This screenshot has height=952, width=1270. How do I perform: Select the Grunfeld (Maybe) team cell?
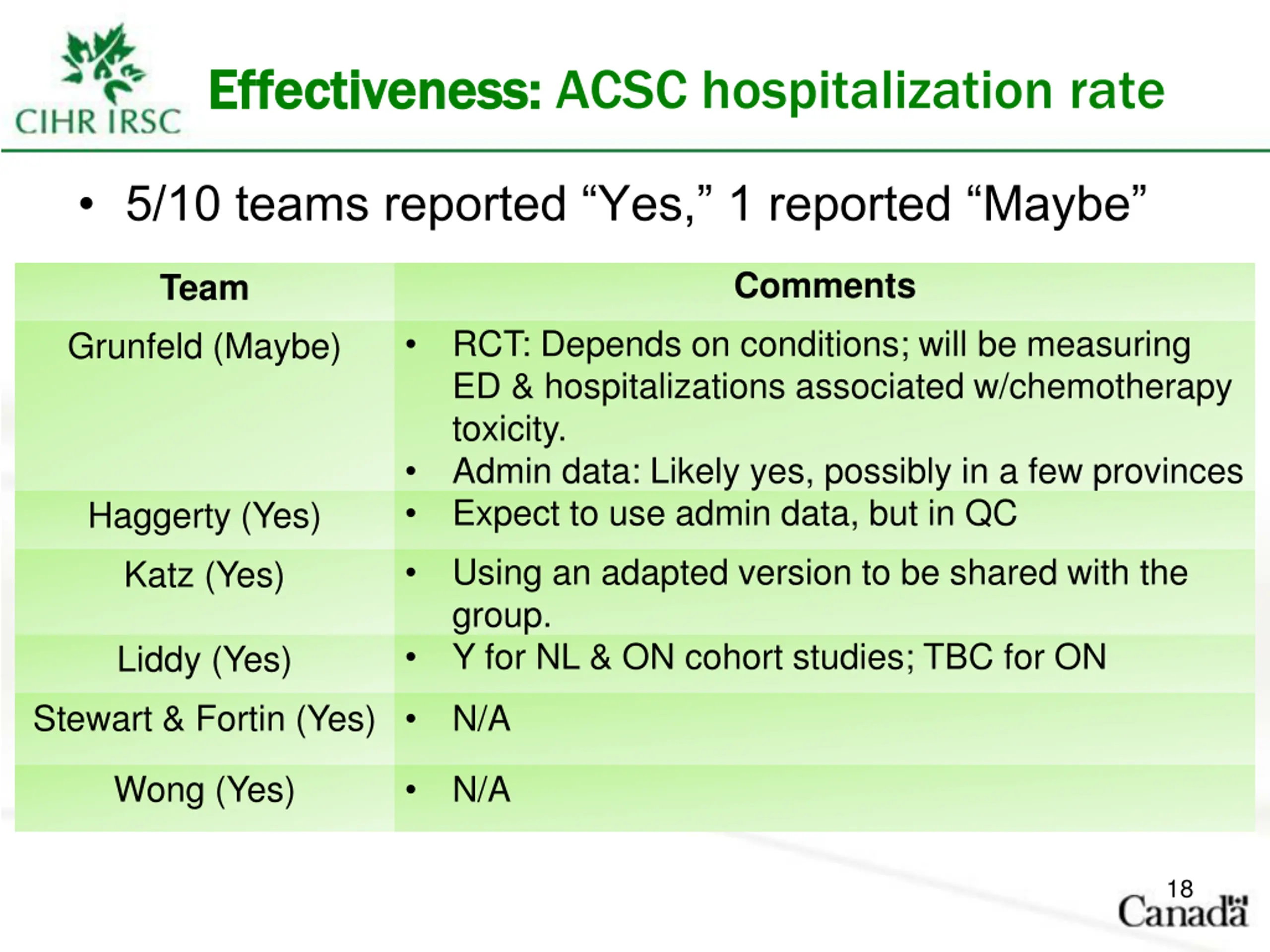204,347
